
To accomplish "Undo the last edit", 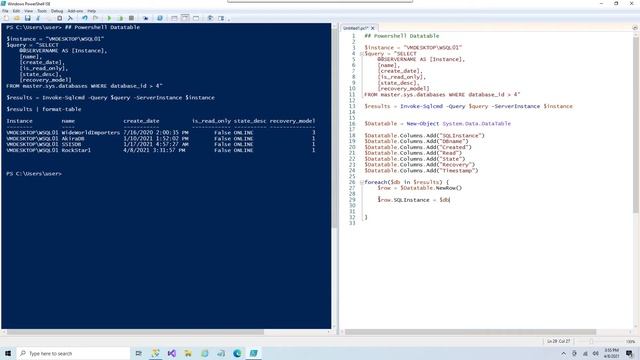I will (84, 18).
